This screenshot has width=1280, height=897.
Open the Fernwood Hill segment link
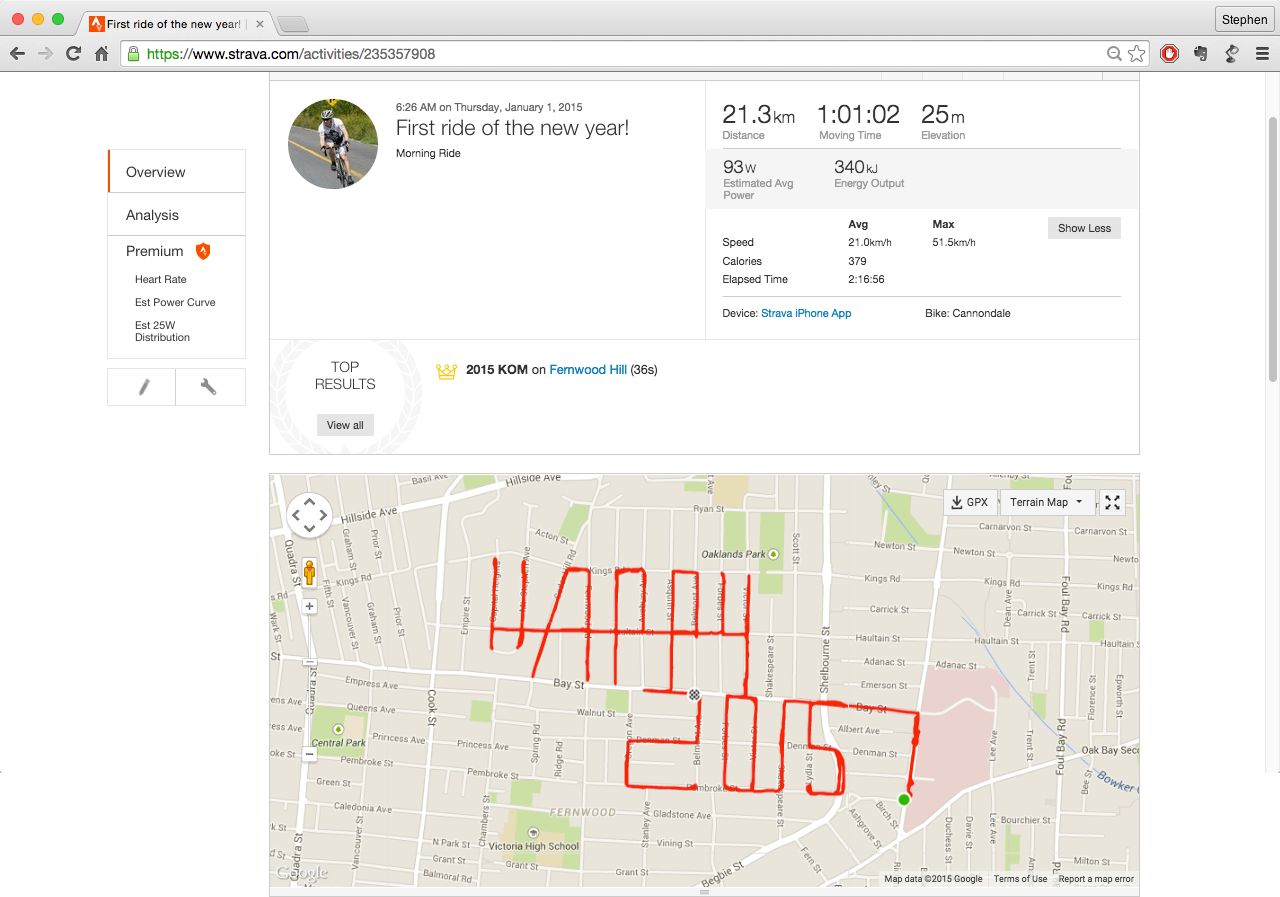(588, 370)
